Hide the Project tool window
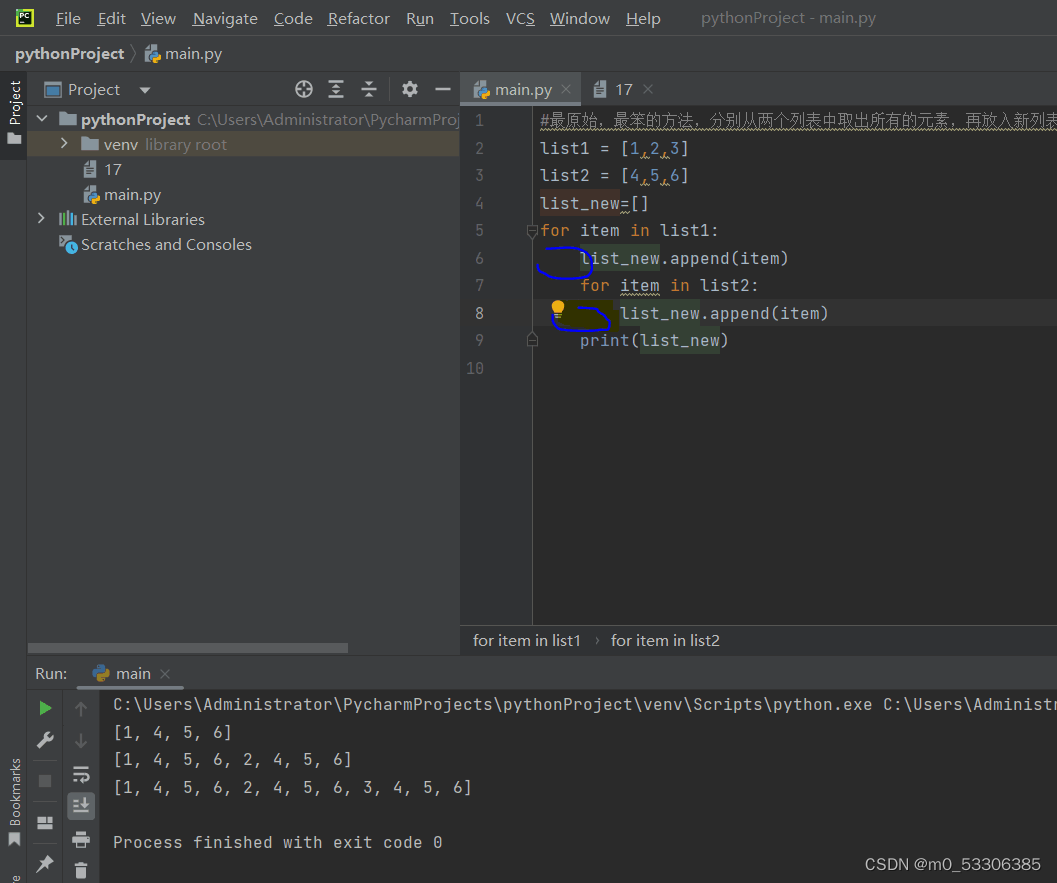This screenshot has height=883, width=1057. tap(443, 89)
